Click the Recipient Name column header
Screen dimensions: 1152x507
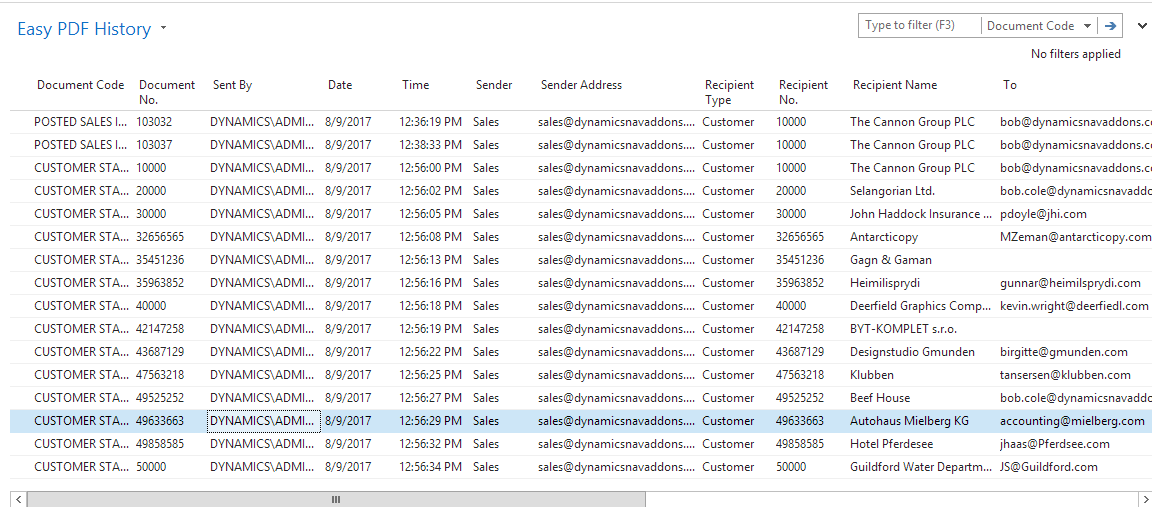click(x=895, y=85)
